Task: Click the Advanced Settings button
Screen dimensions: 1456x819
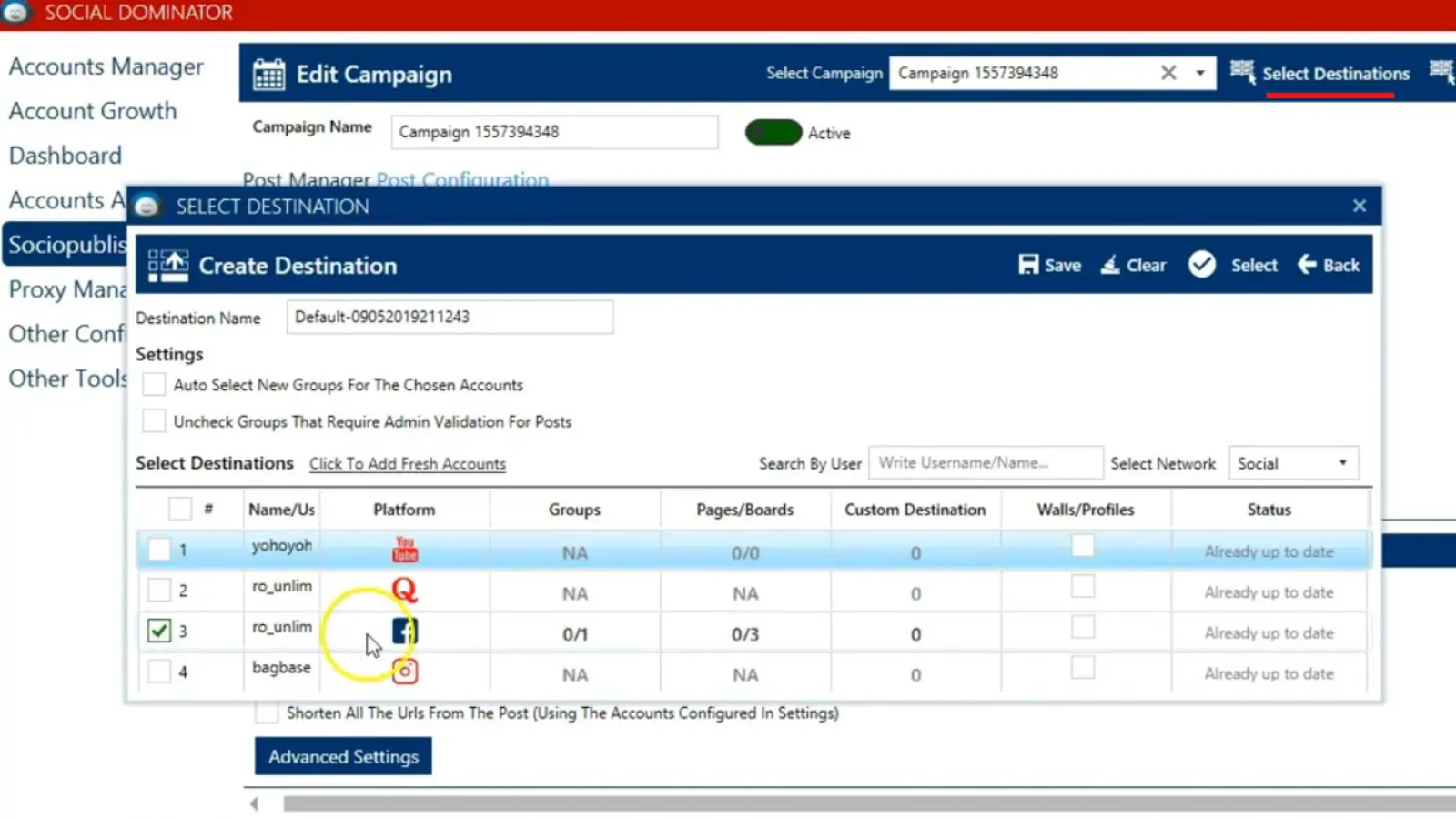Action: (x=343, y=756)
